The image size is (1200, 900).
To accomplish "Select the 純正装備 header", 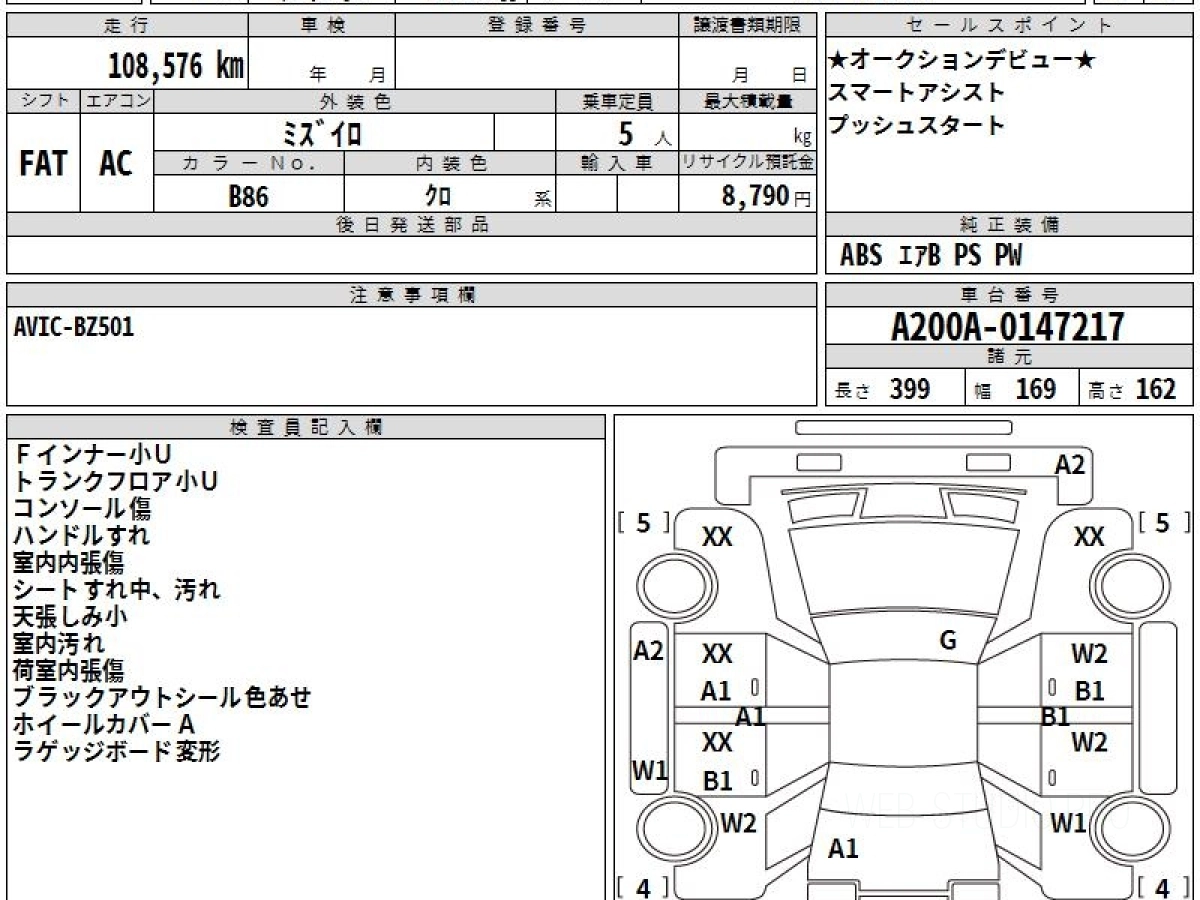I will (x=1009, y=225).
